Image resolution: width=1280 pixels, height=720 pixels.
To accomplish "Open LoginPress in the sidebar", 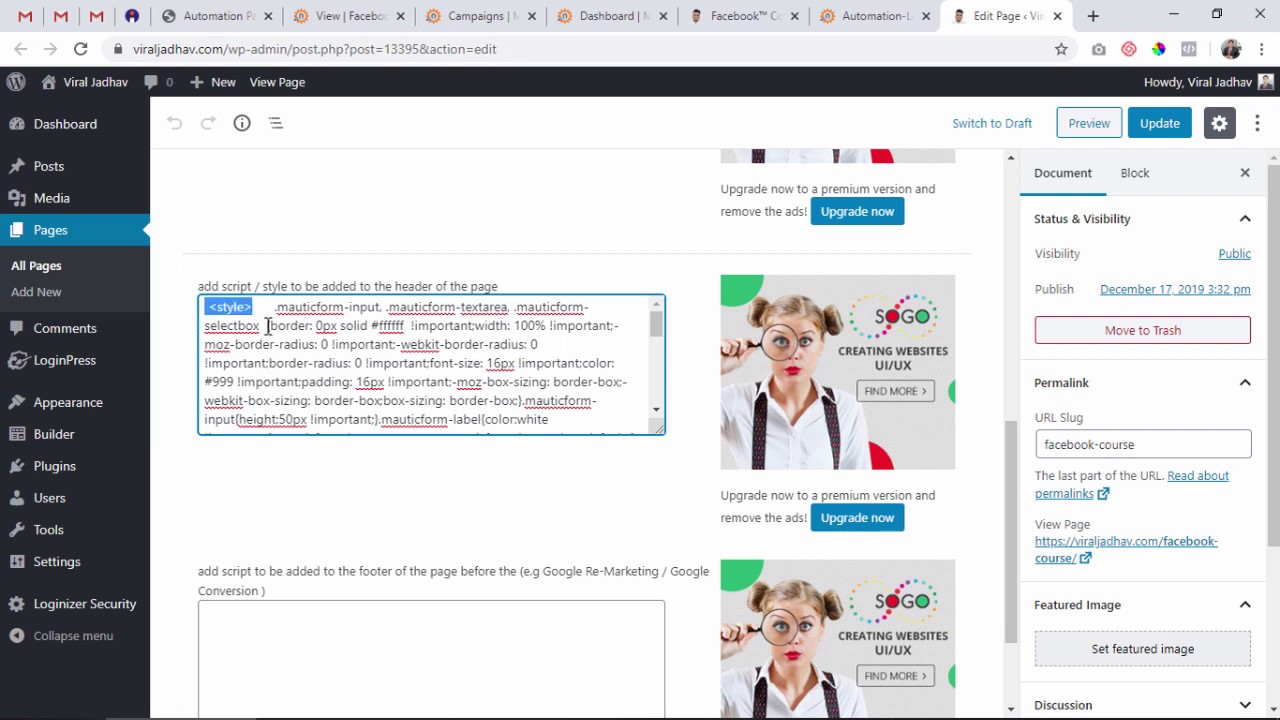I will click(65, 360).
